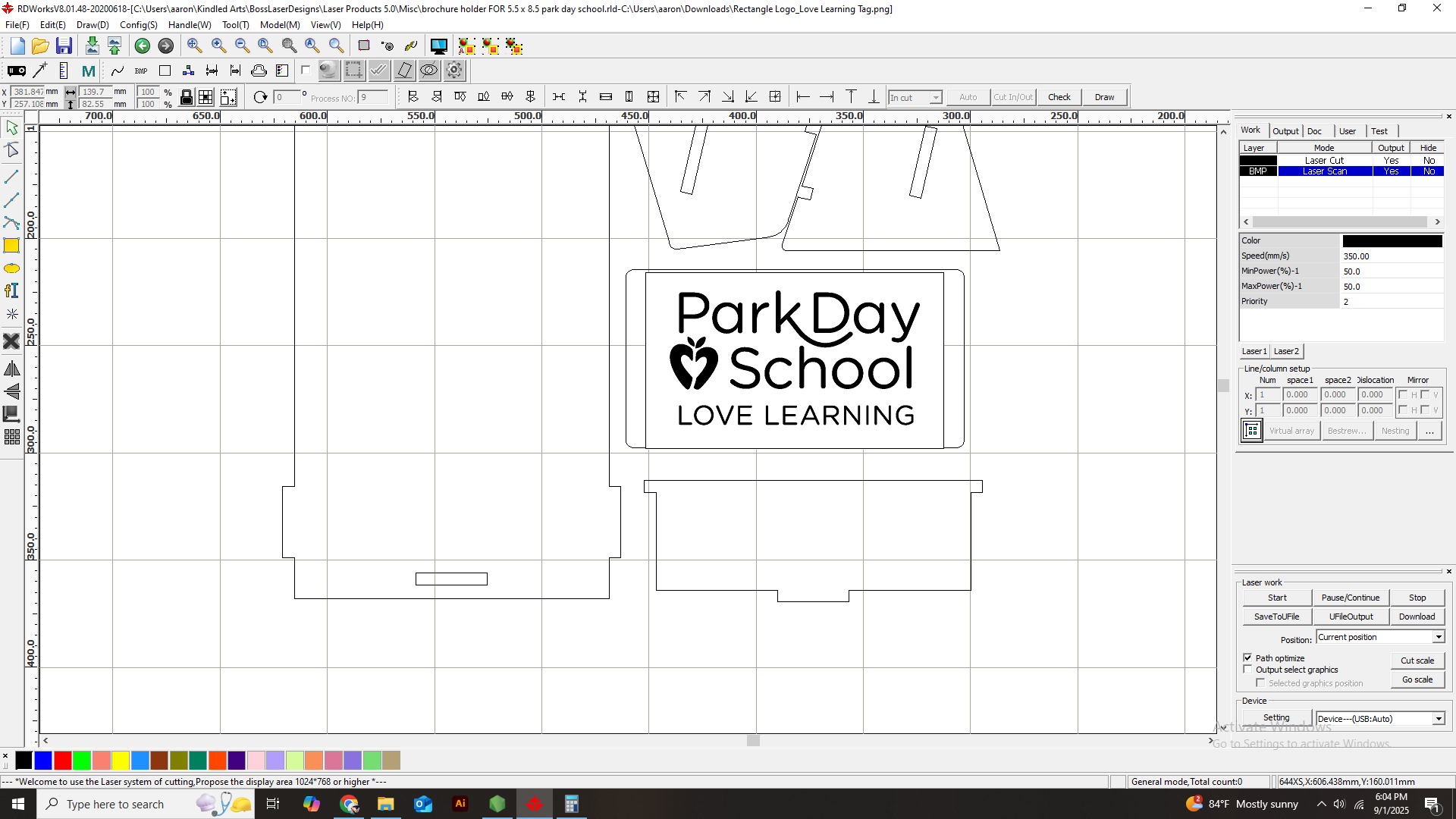
Task: Click the BMP image handling icon
Action: coord(141,71)
